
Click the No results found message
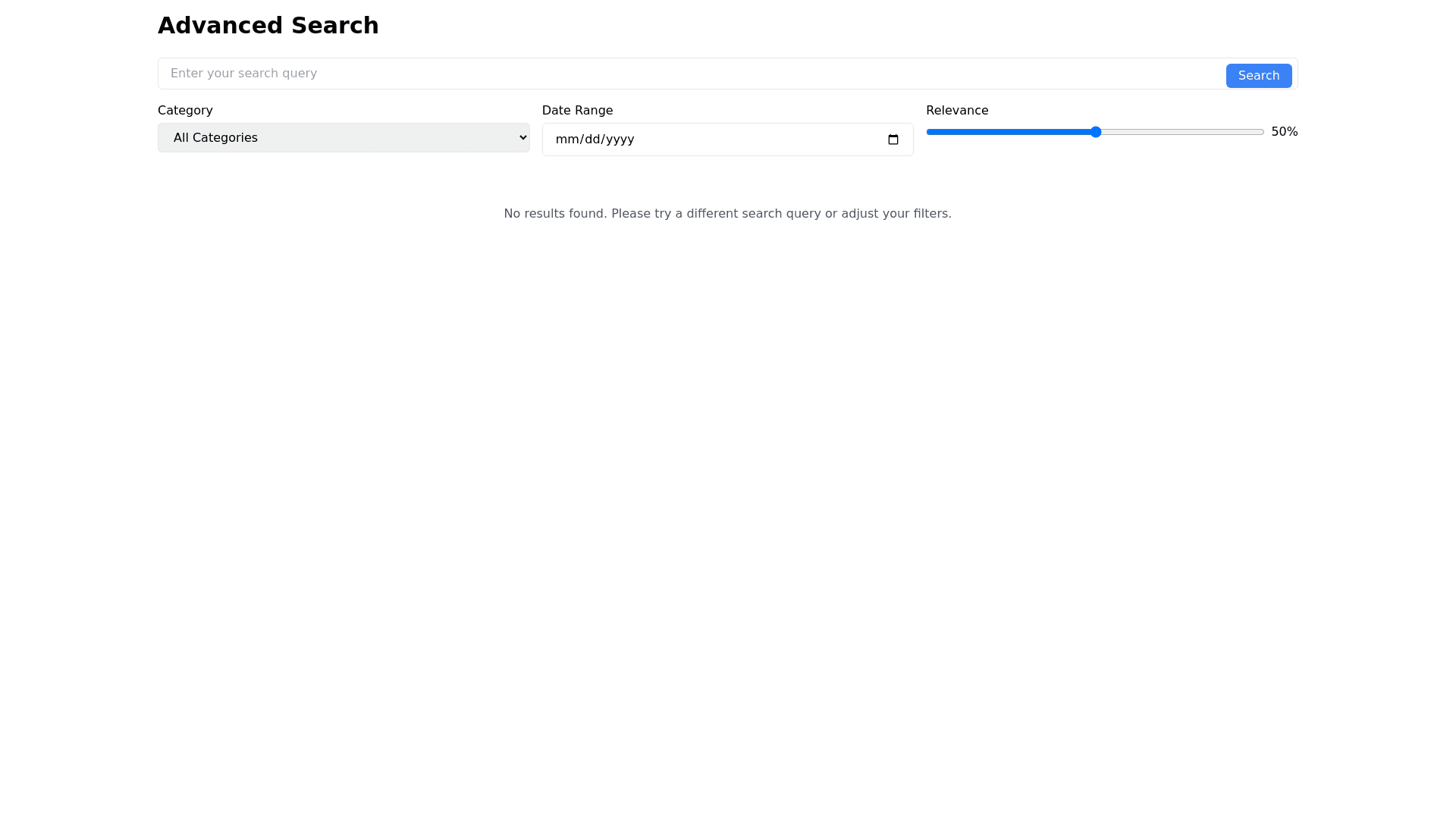[x=727, y=214]
